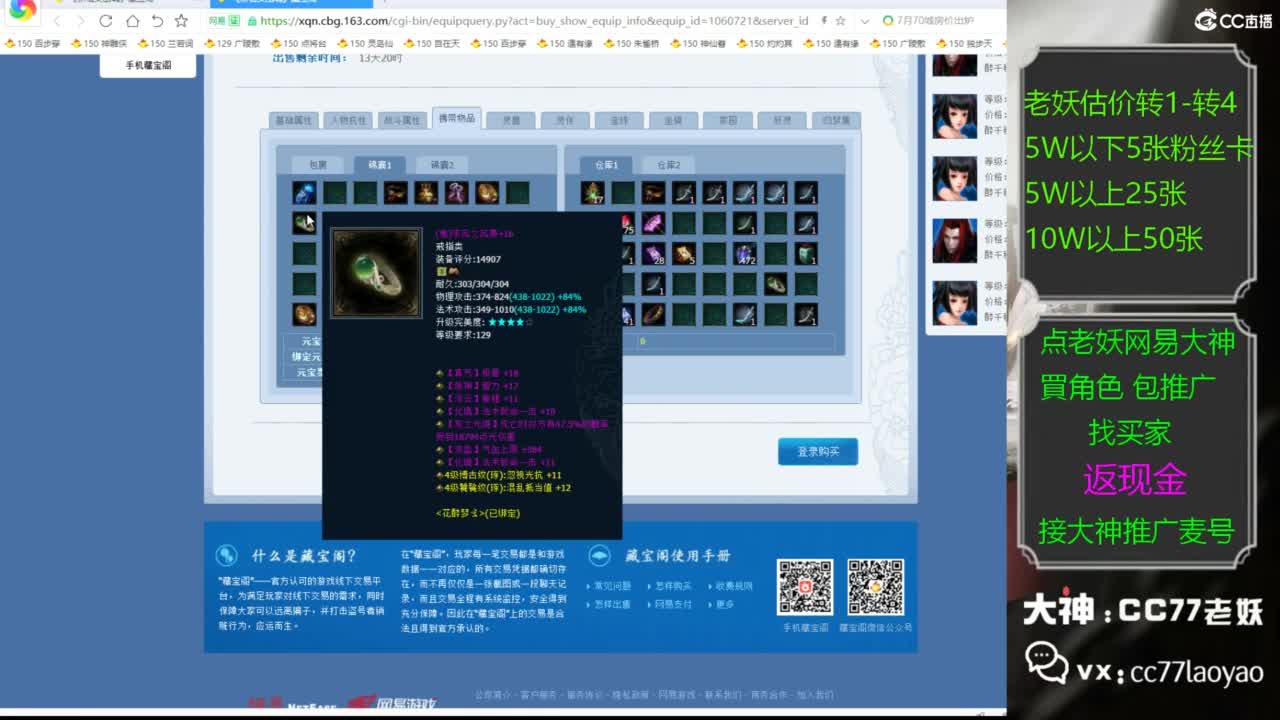Open the 怎样购买 help link

pyautogui.click(x=674, y=586)
